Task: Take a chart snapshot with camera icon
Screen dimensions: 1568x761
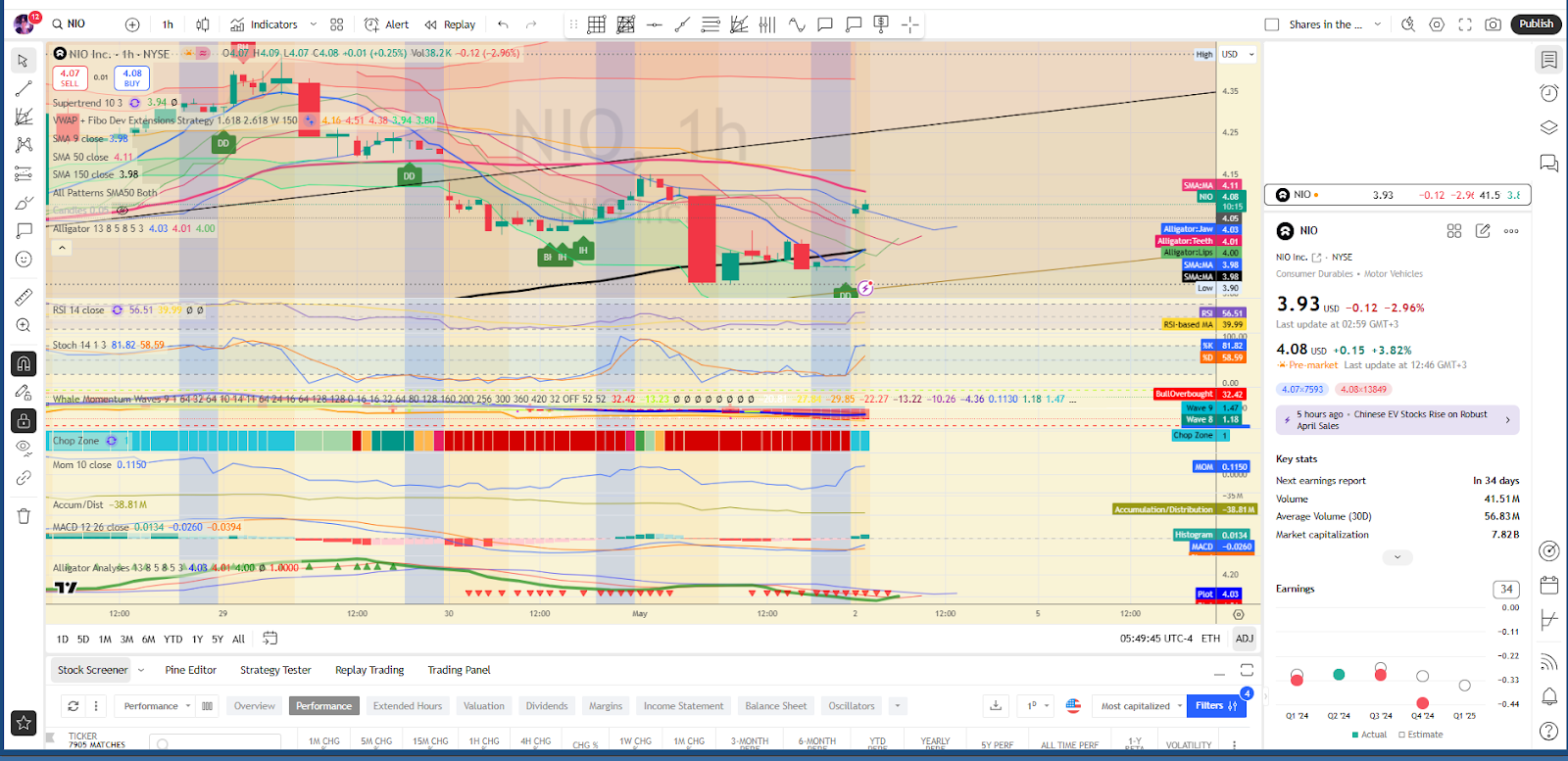Action: click(x=1493, y=24)
